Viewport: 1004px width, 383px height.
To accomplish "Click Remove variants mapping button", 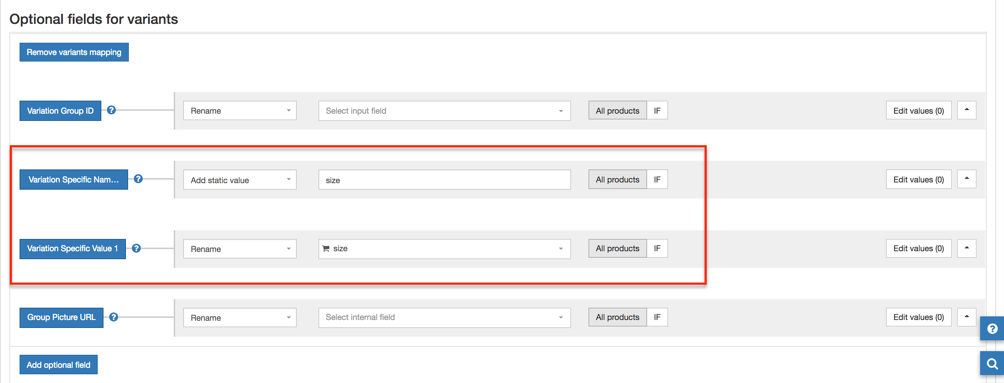I will pos(74,52).
